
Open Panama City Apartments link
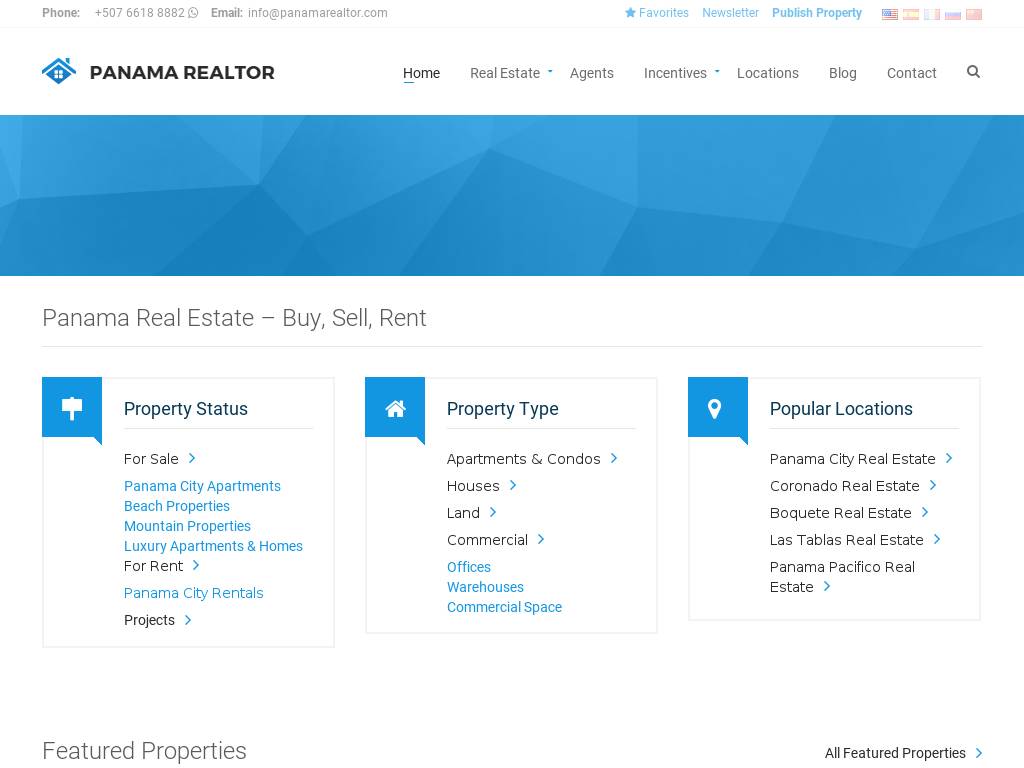[202, 486]
